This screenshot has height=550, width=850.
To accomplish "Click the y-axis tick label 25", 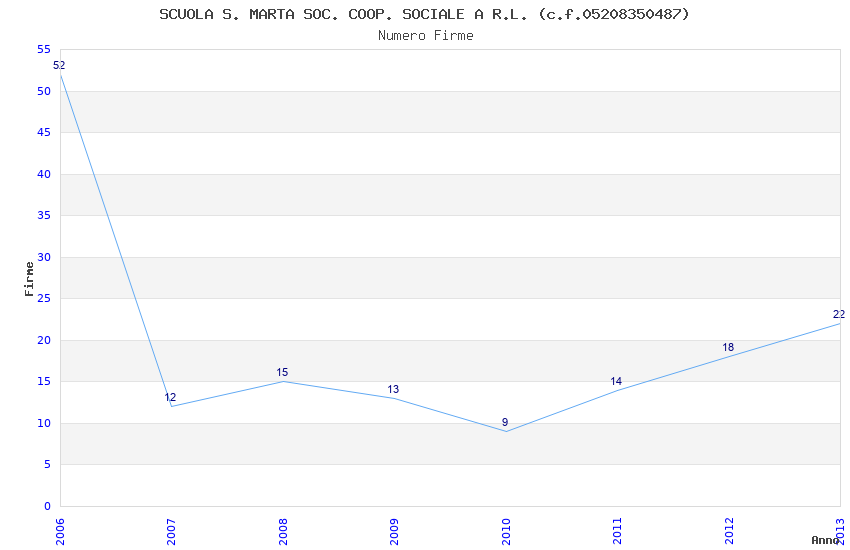I will pos(44,299).
